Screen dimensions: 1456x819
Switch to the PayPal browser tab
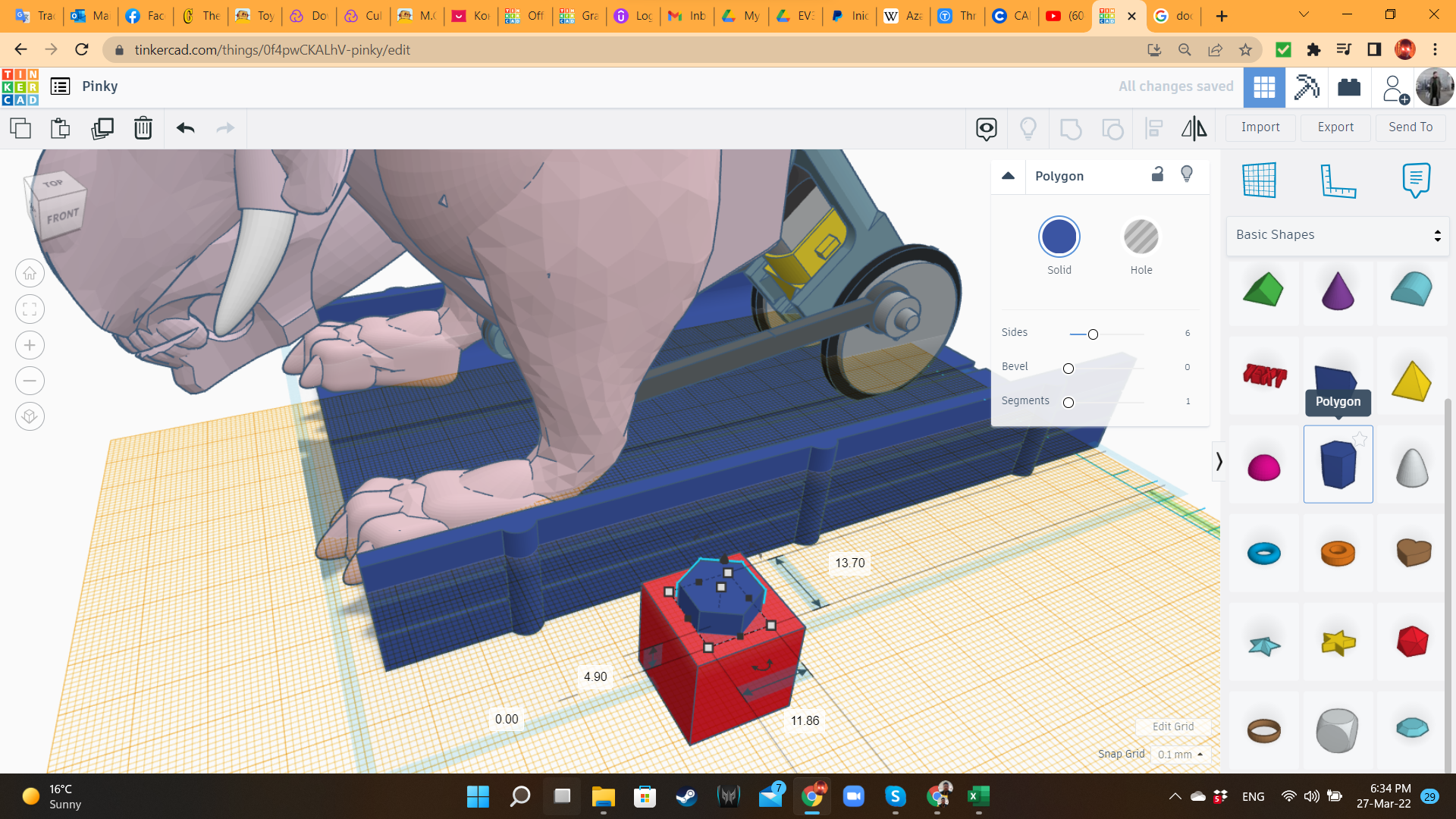click(849, 16)
